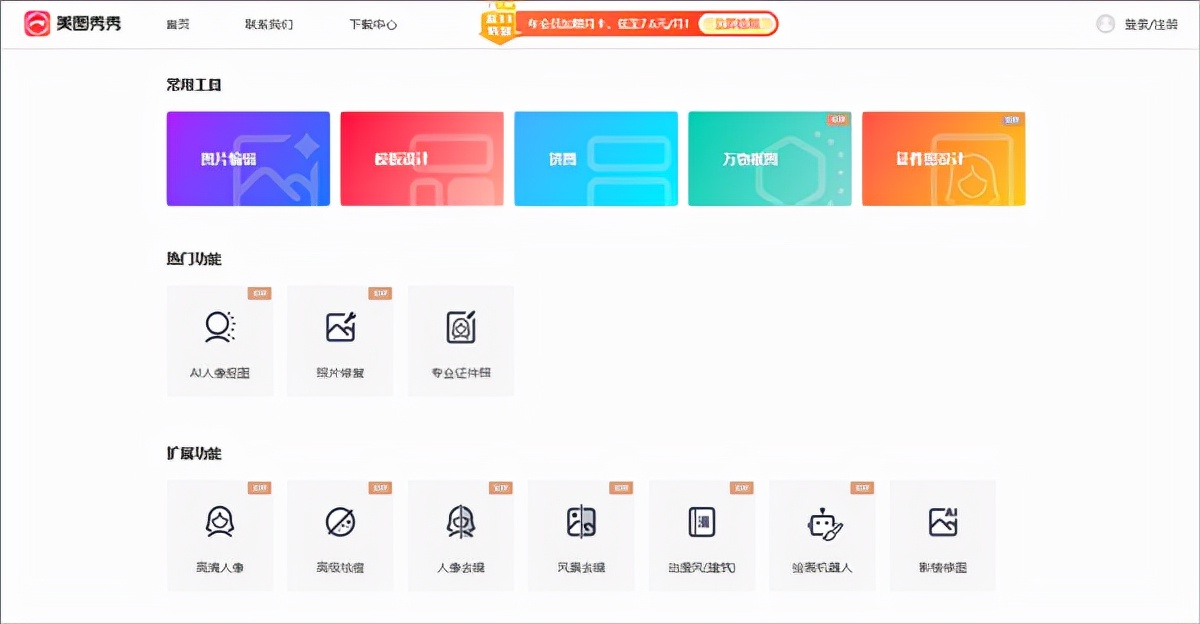Image resolution: width=1200 pixels, height=624 pixels.
Task: Open the AI portrait retouching tool
Action: [x=219, y=340]
